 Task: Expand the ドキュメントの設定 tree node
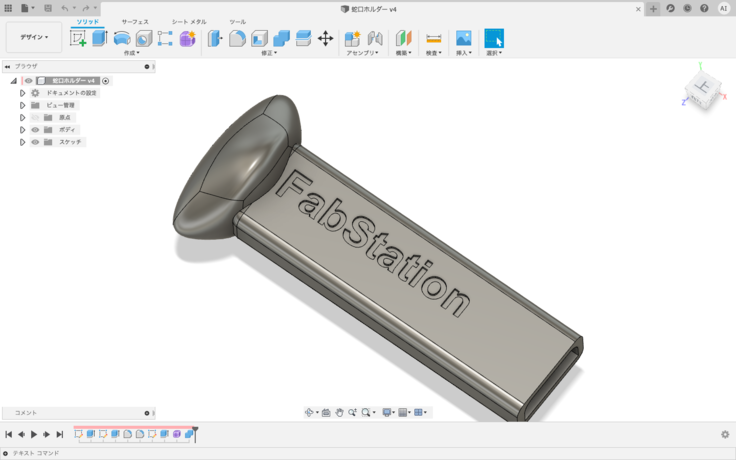pos(22,92)
